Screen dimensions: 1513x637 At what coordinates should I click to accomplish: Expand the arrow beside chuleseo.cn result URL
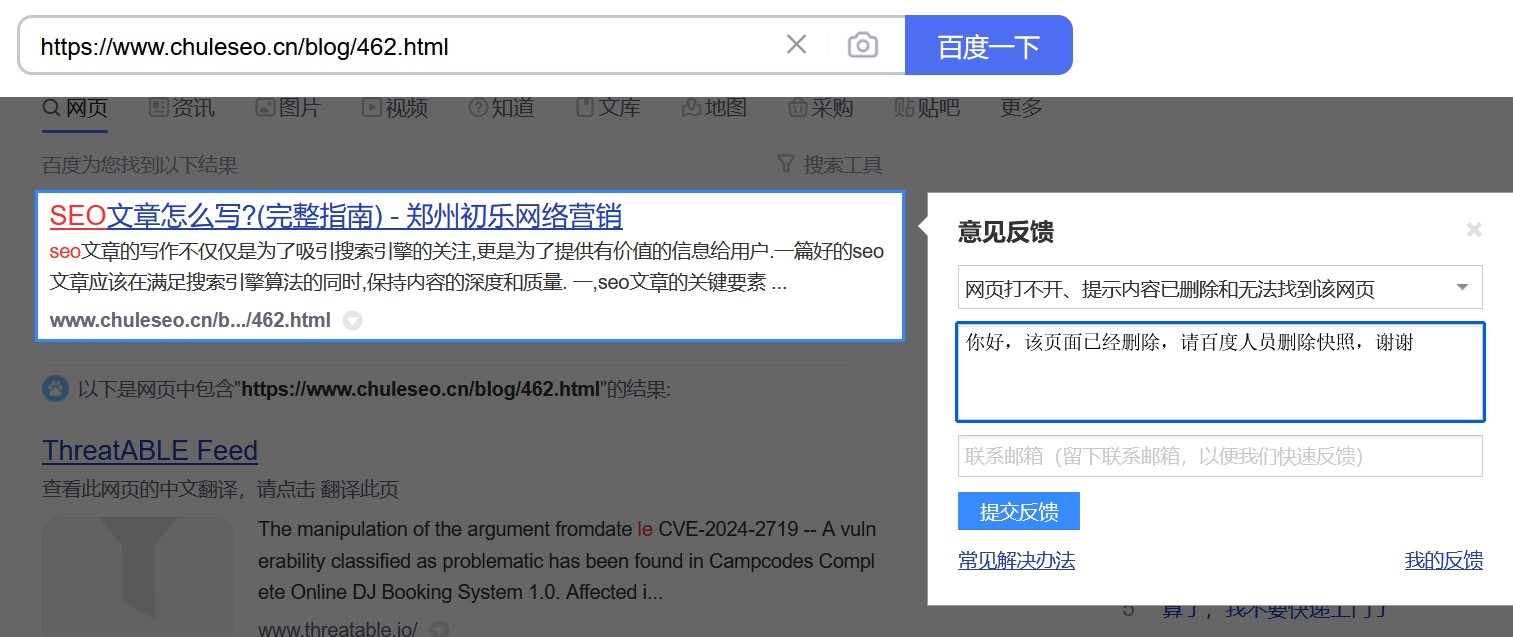click(x=352, y=321)
